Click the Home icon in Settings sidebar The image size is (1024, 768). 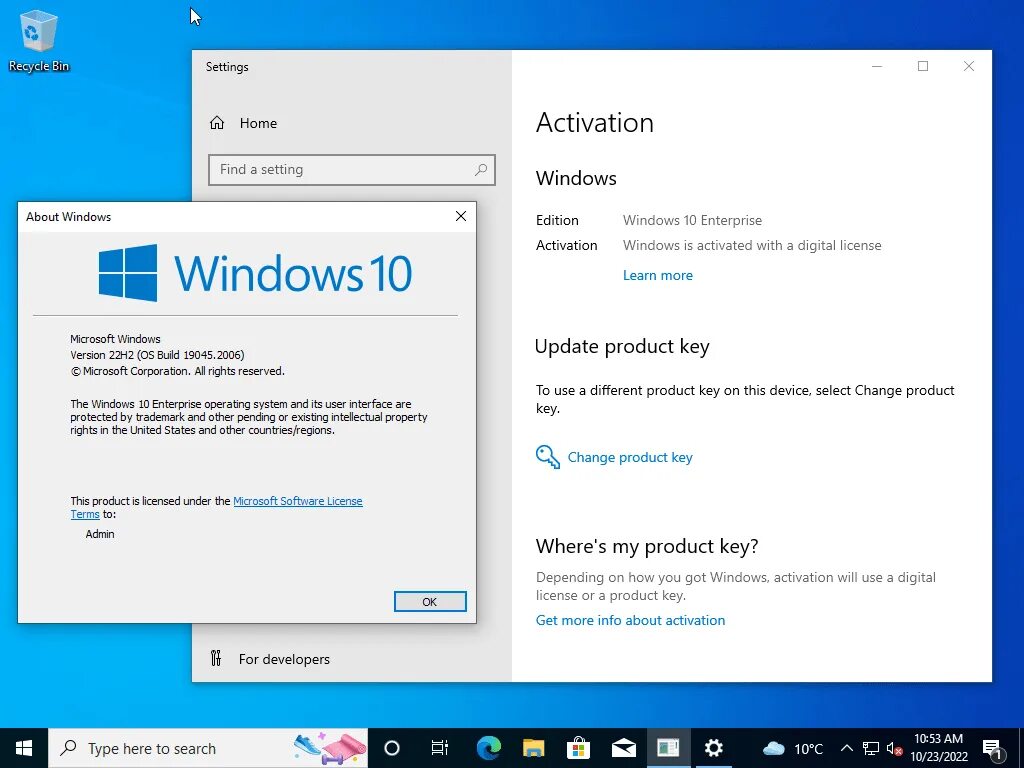click(x=217, y=123)
